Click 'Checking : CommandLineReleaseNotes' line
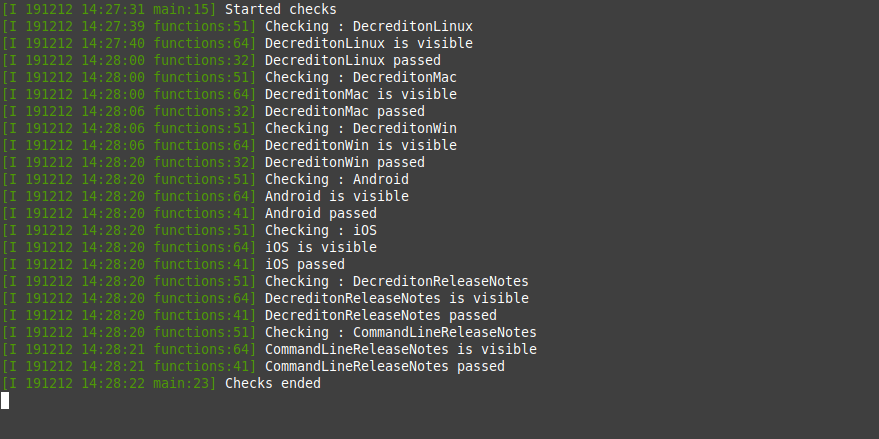This screenshot has height=439, width=879. click(401, 332)
